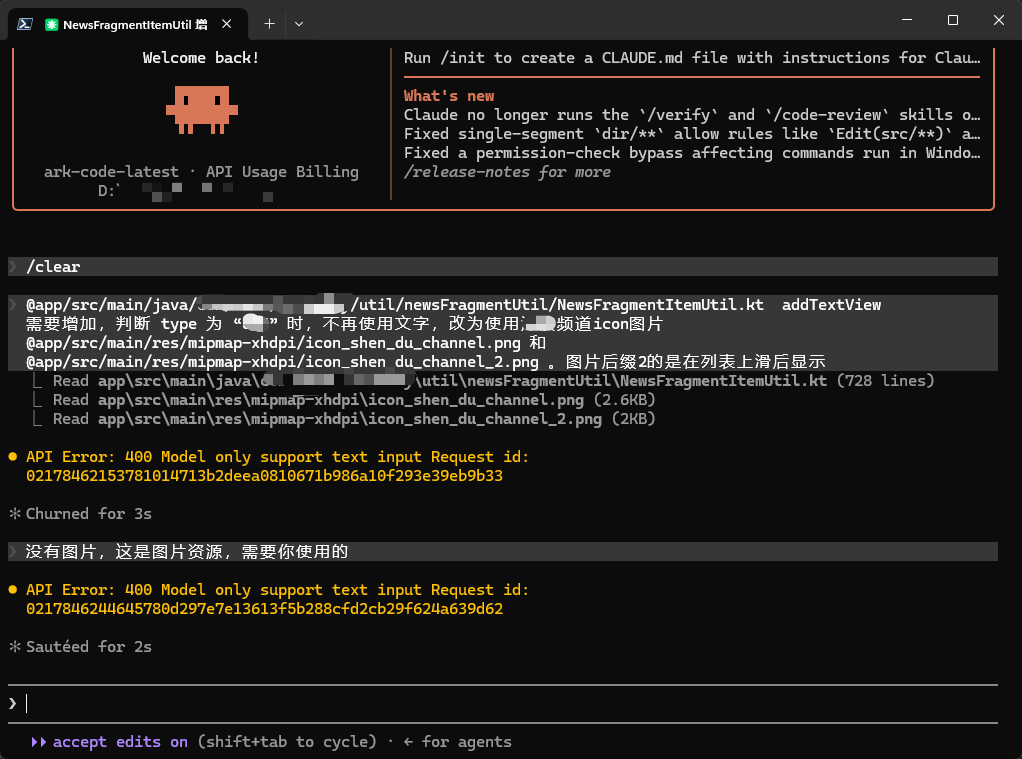Click the PowerShell icon on the tab
The width and height of the screenshot is (1022, 759).
click(x=25, y=24)
